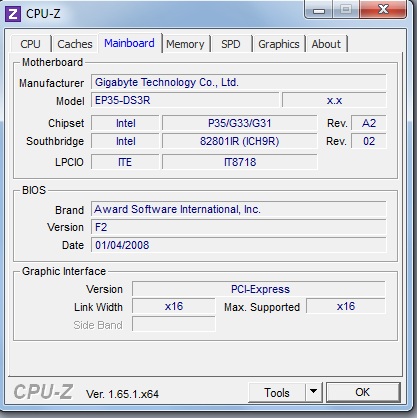This screenshot has height=418, width=417.
Task: Click the BIOS Brand field Award Software International
Action: pos(239,209)
